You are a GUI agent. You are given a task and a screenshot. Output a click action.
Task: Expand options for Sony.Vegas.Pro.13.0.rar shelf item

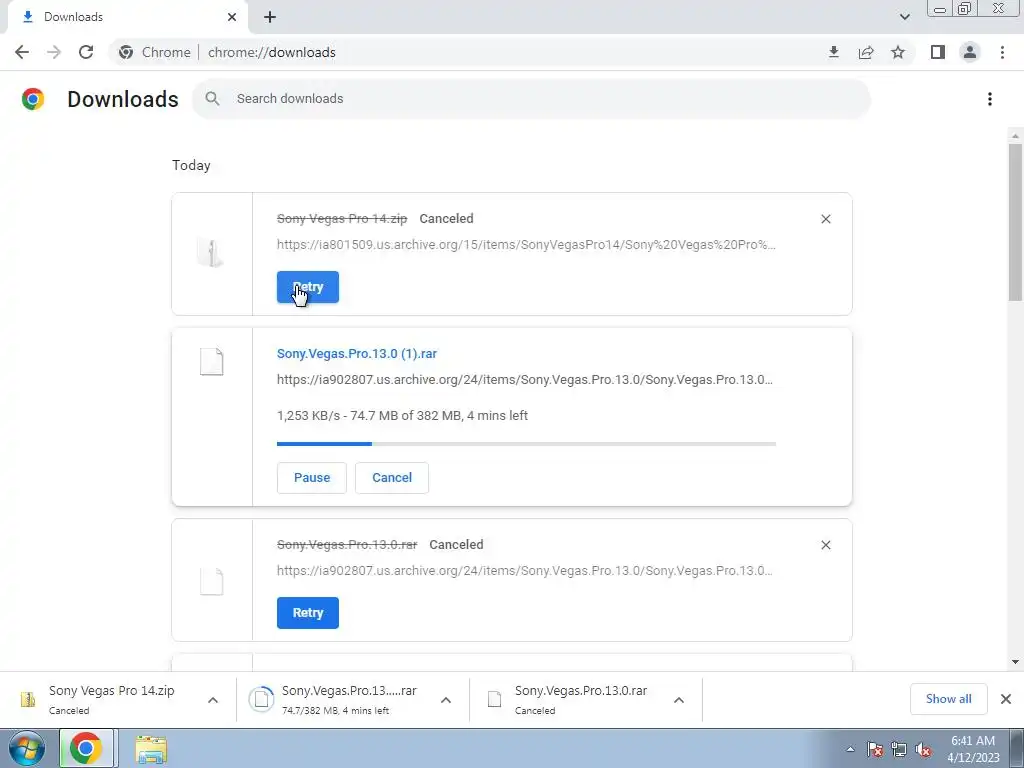coord(679,700)
